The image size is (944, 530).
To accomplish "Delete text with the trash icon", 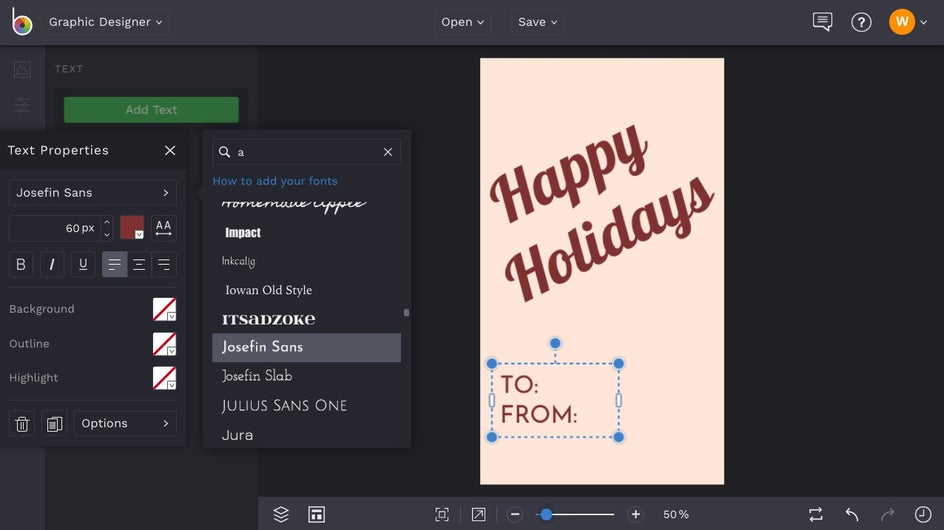I will click(x=22, y=423).
